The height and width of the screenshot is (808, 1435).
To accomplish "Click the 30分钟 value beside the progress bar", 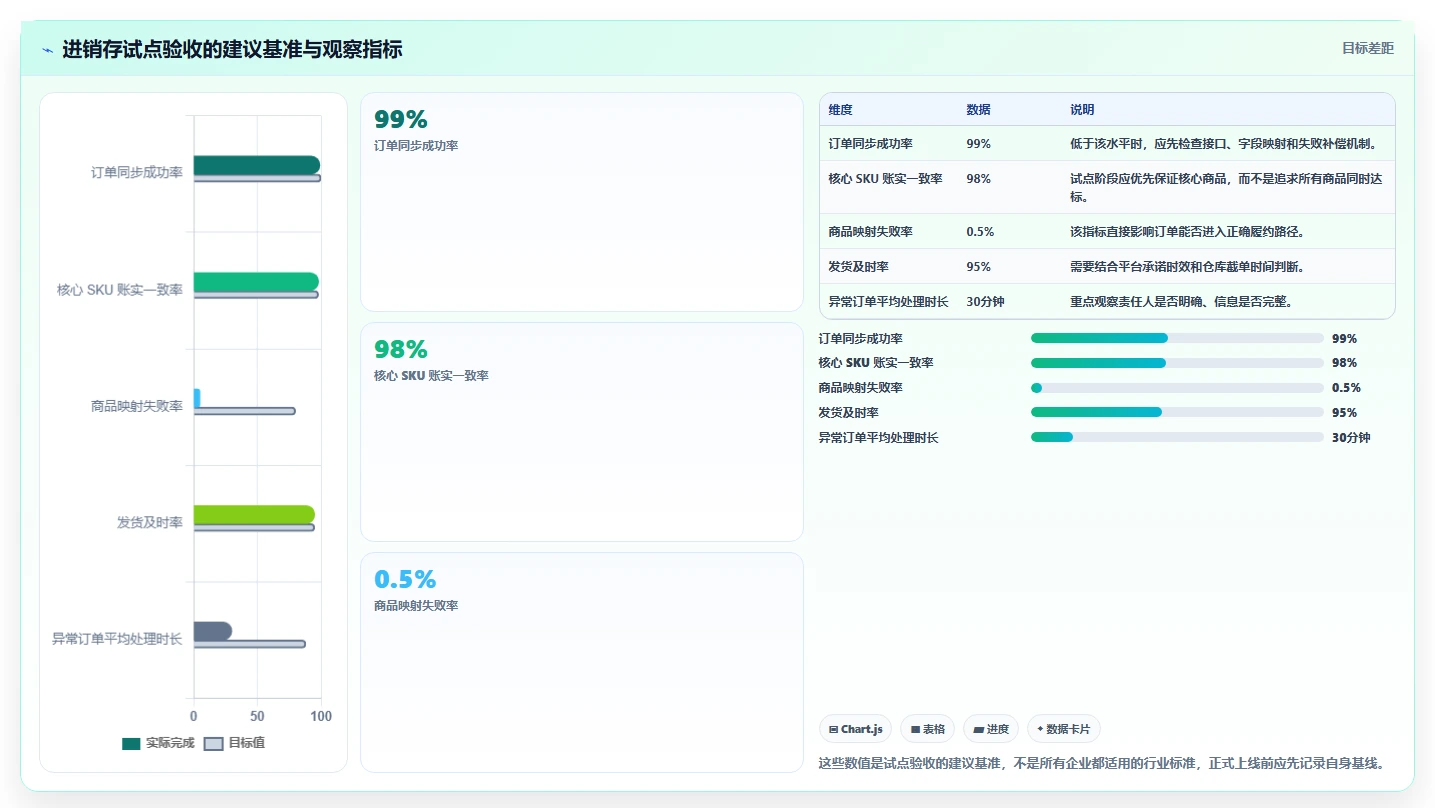I will 1351,438.
